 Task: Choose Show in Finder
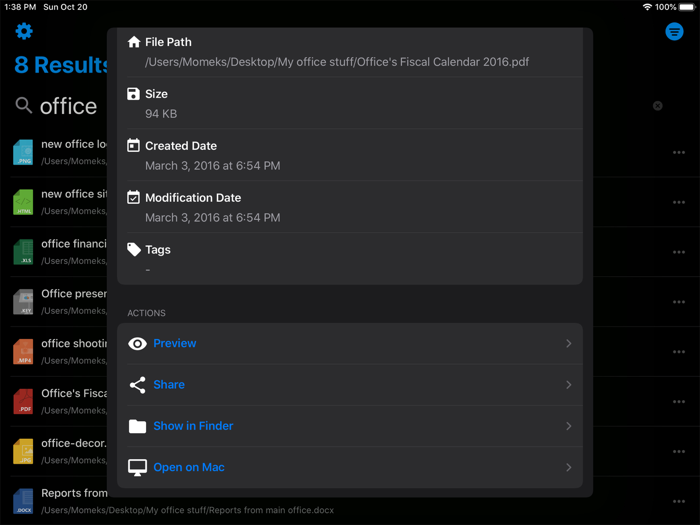[x=350, y=426]
